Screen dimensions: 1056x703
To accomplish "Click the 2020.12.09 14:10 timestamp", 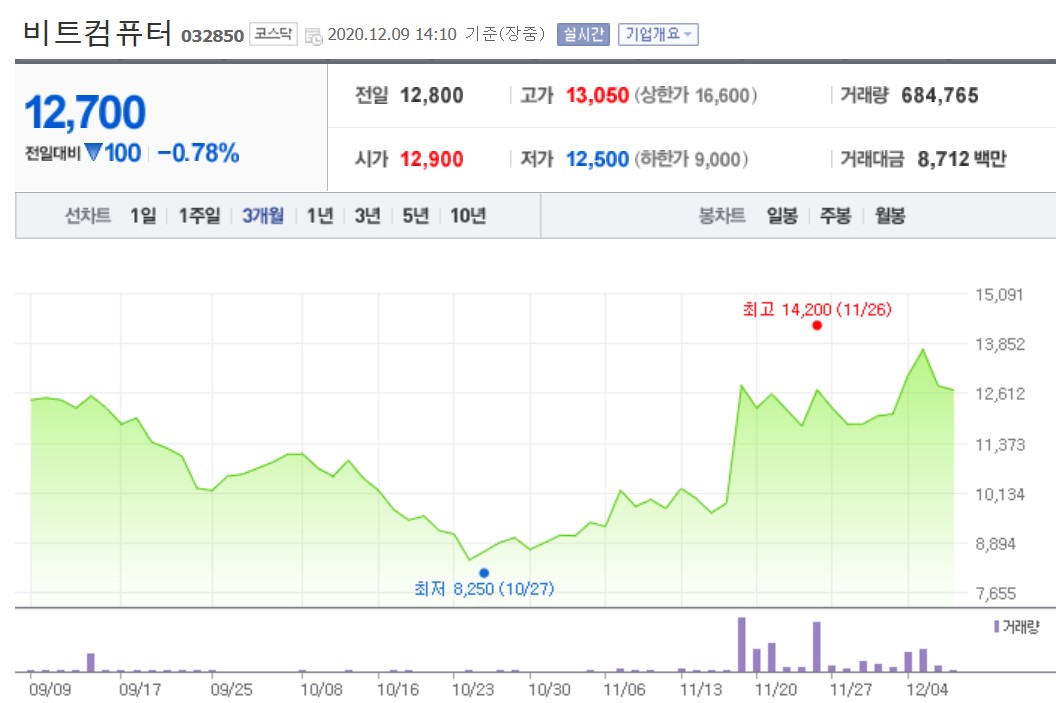I will point(392,34).
